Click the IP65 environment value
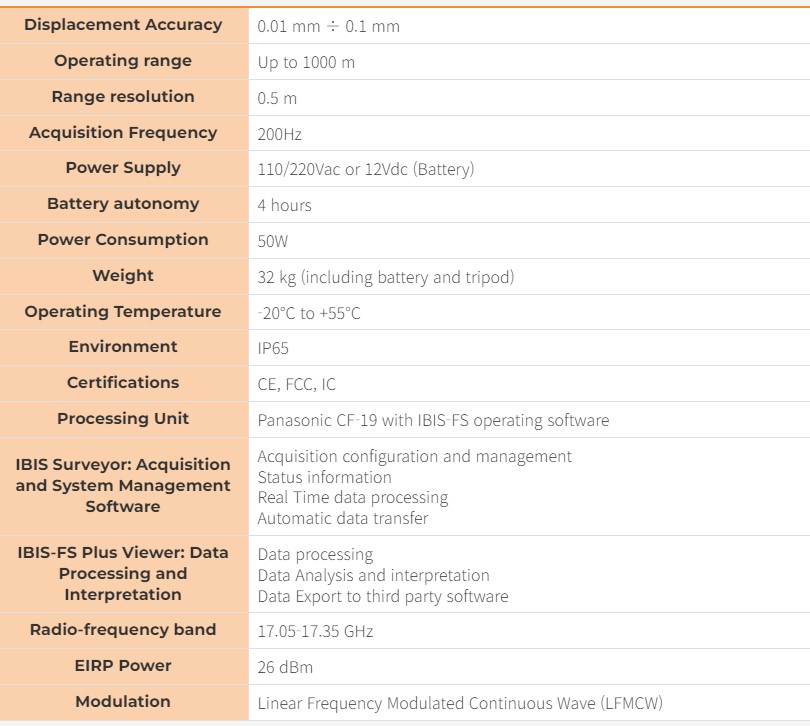The image size is (810, 726). (274, 349)
